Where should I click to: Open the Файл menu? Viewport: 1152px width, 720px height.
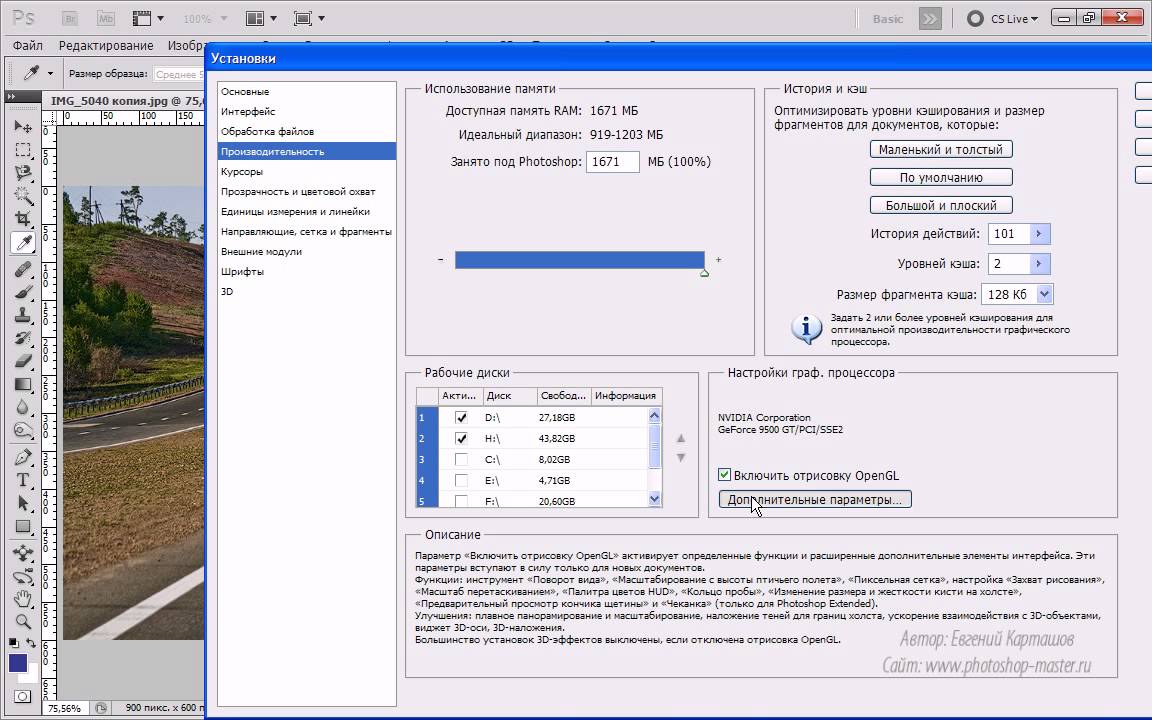(x=28, y=46)
